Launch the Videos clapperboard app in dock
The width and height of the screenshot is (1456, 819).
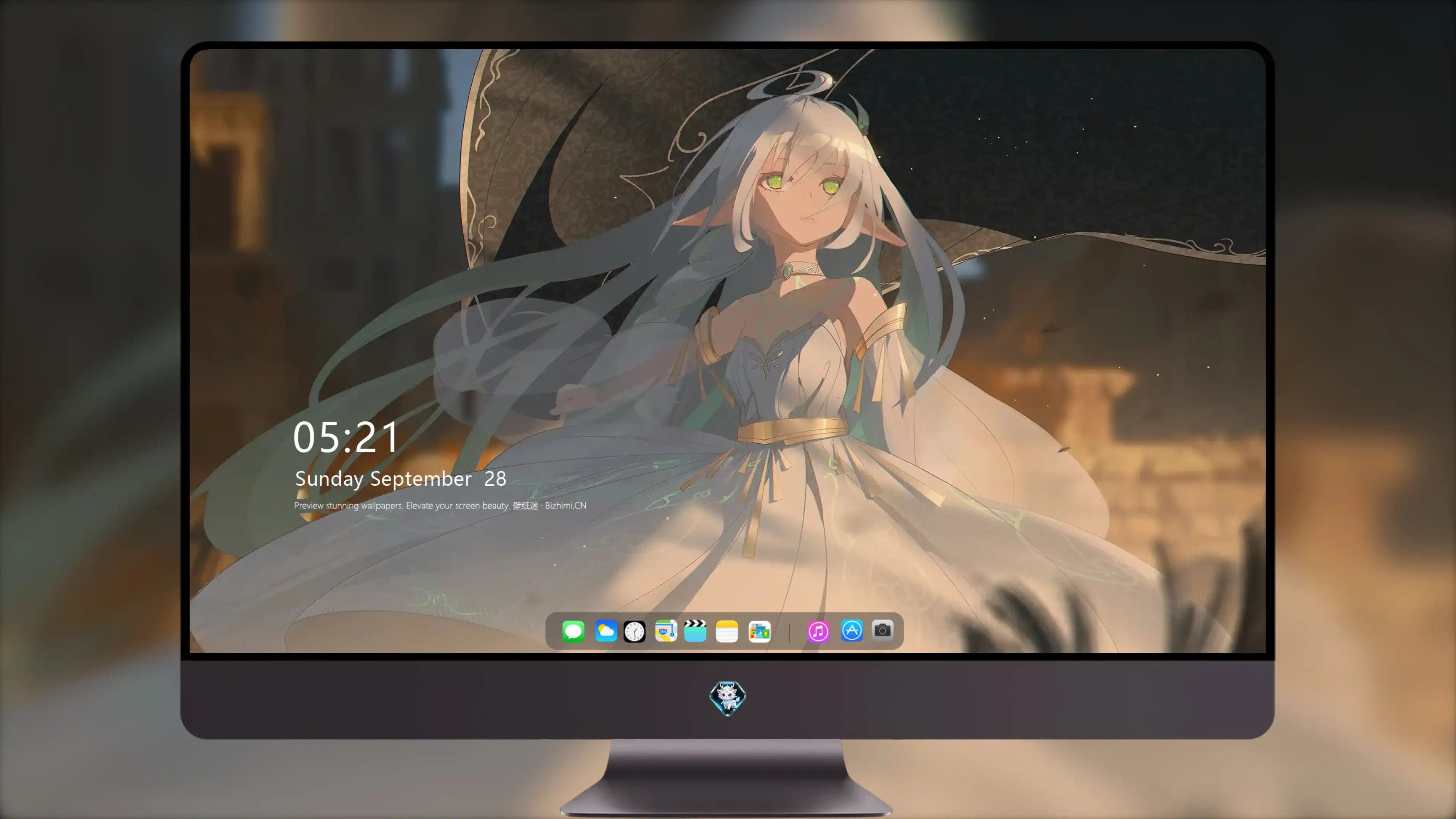[695, 631]
